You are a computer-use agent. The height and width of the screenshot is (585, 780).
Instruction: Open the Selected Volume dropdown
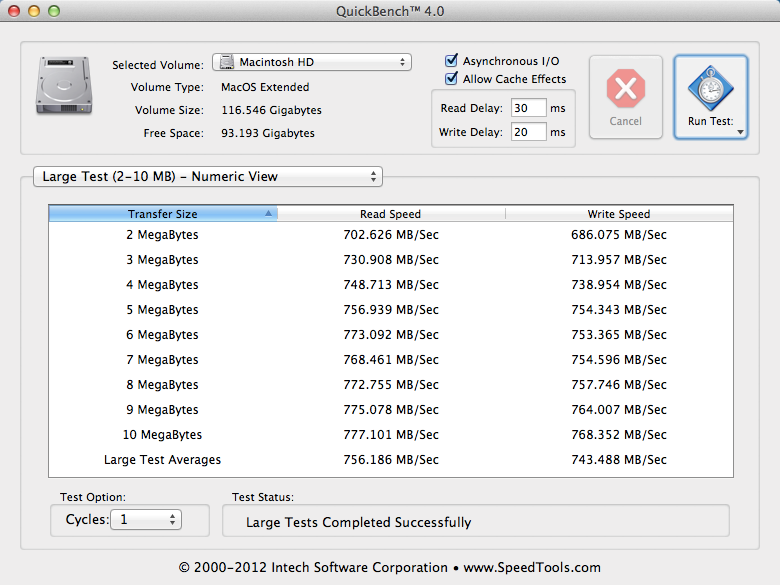point(313,62)
